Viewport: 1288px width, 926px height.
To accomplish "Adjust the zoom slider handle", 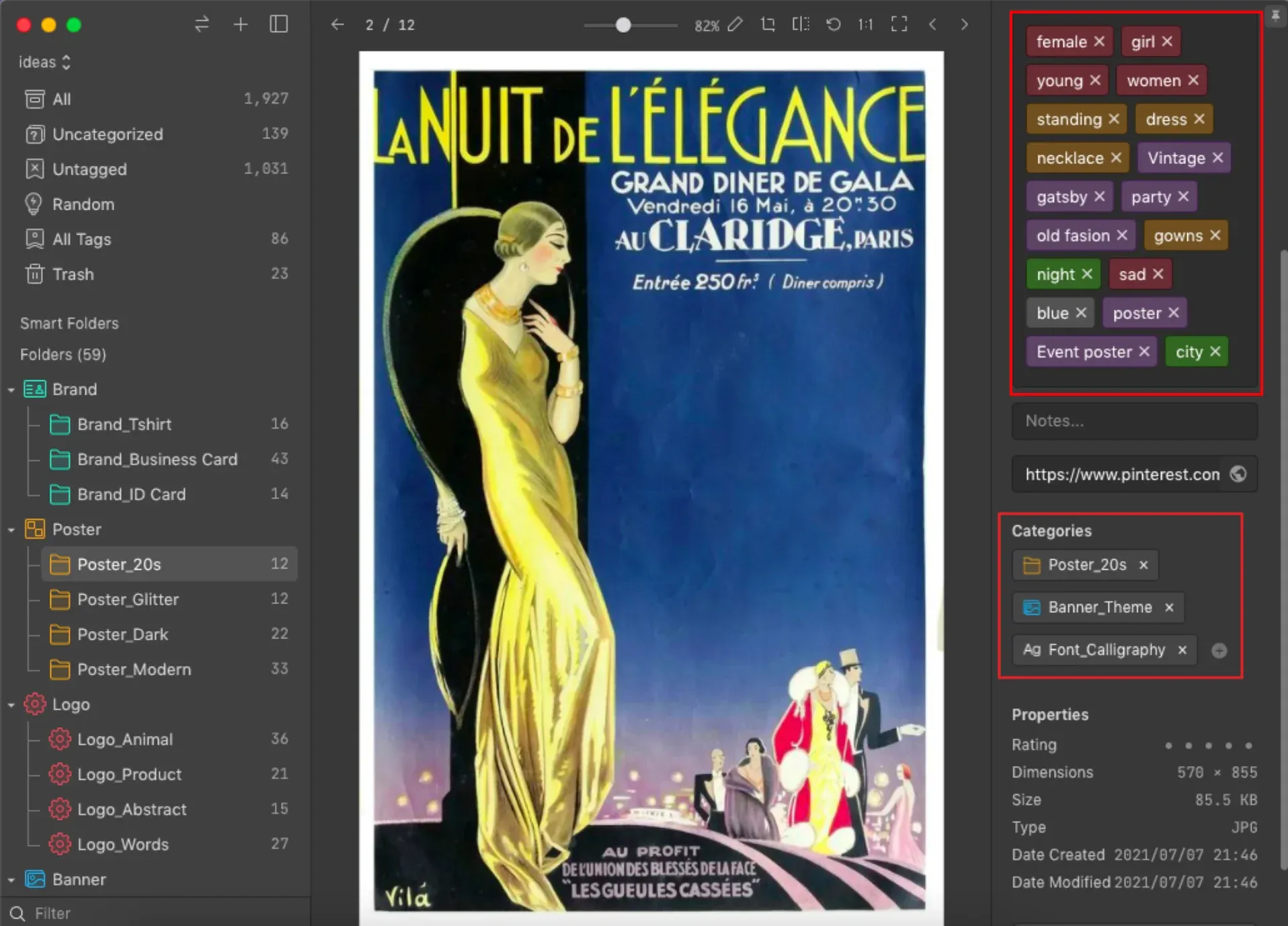I will (623, 25).
